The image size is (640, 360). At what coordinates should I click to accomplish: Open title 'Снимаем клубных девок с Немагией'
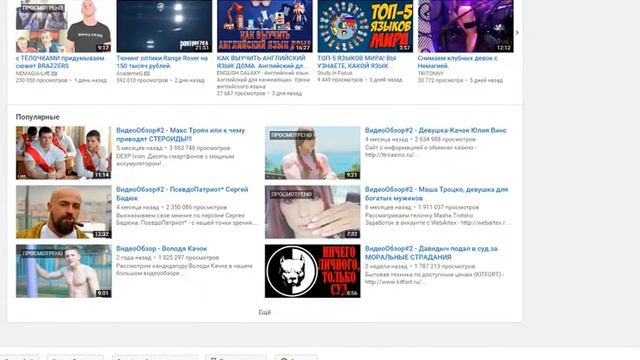458,62
